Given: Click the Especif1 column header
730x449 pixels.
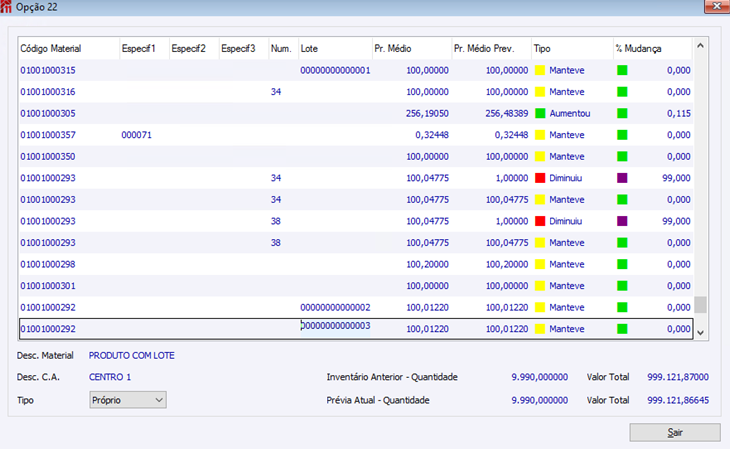Looking at the screenshot, I should click(144, 48).
